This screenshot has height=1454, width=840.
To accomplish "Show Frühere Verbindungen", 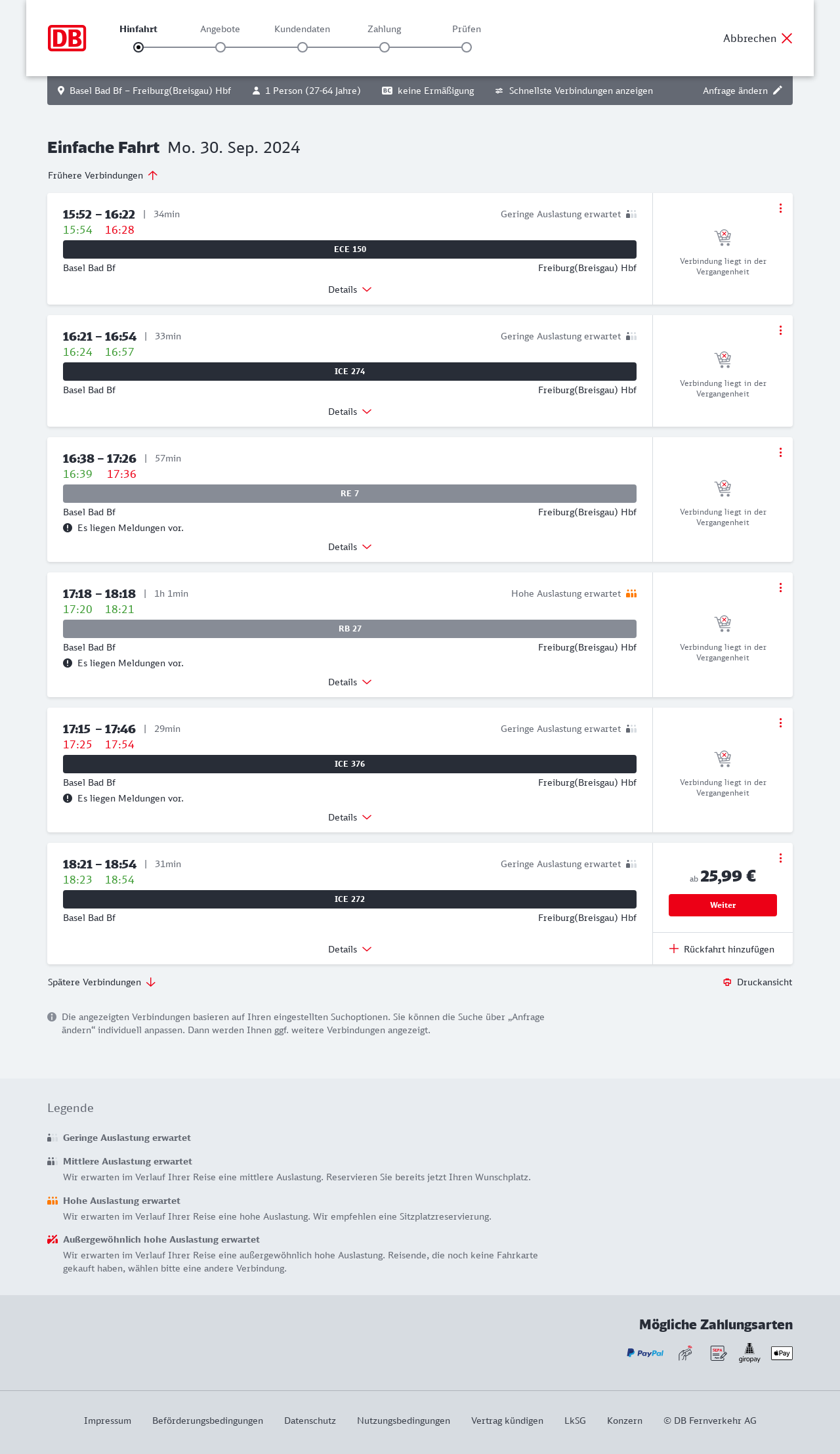I will (x=103, y=175).
